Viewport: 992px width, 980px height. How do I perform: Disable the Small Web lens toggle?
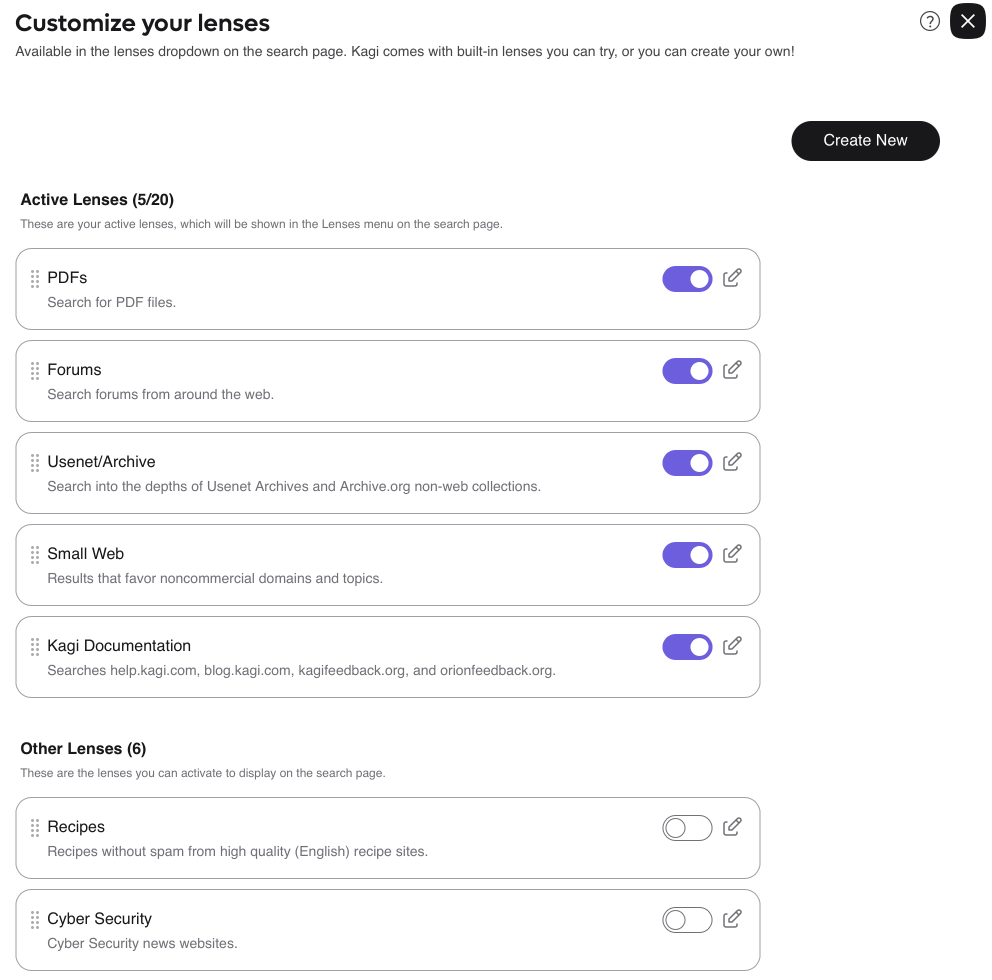[x=687, y=555]
